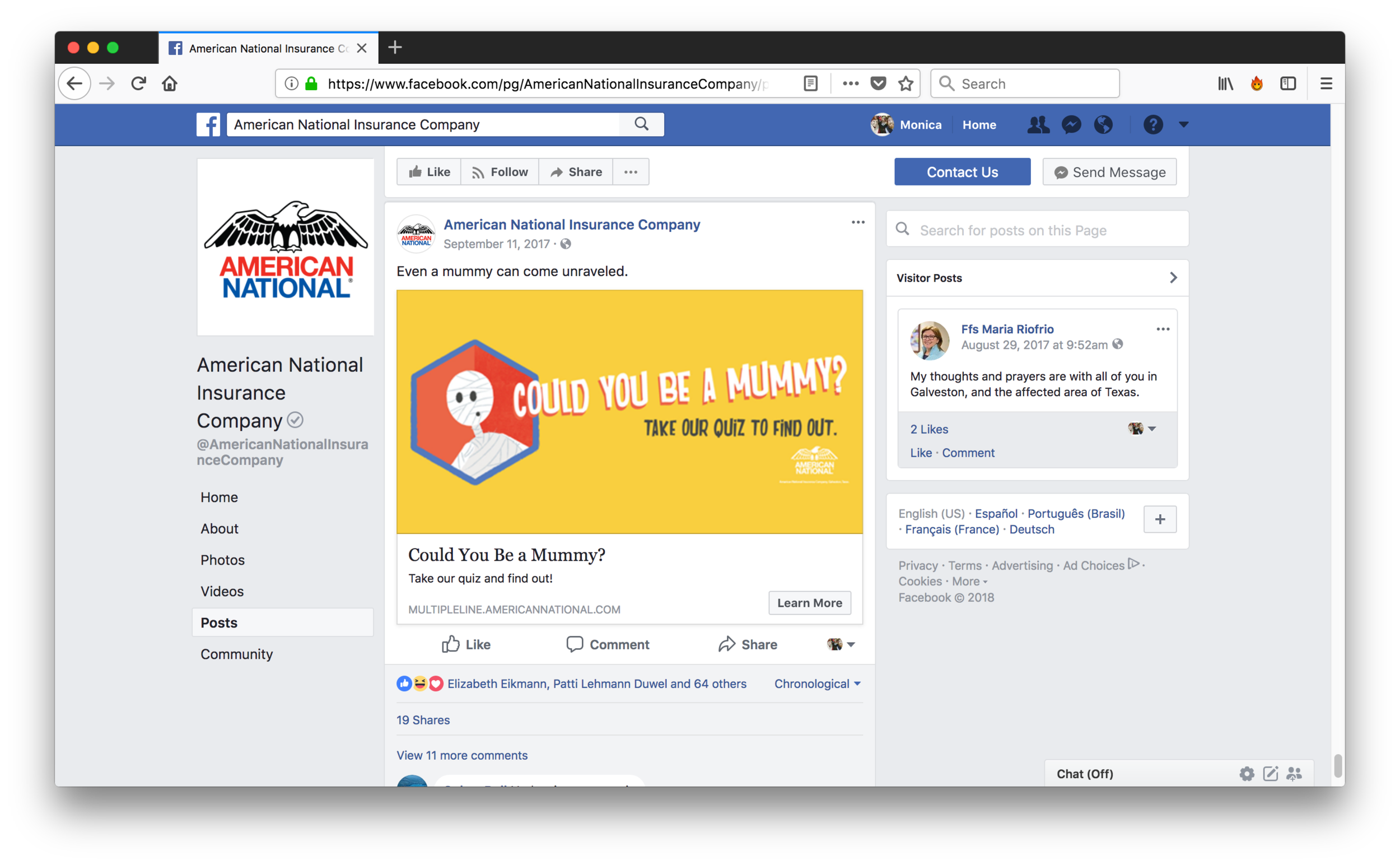The image size is (1400, 865).
Task: Like the mummy post
Action: click(x=465, y=644)
